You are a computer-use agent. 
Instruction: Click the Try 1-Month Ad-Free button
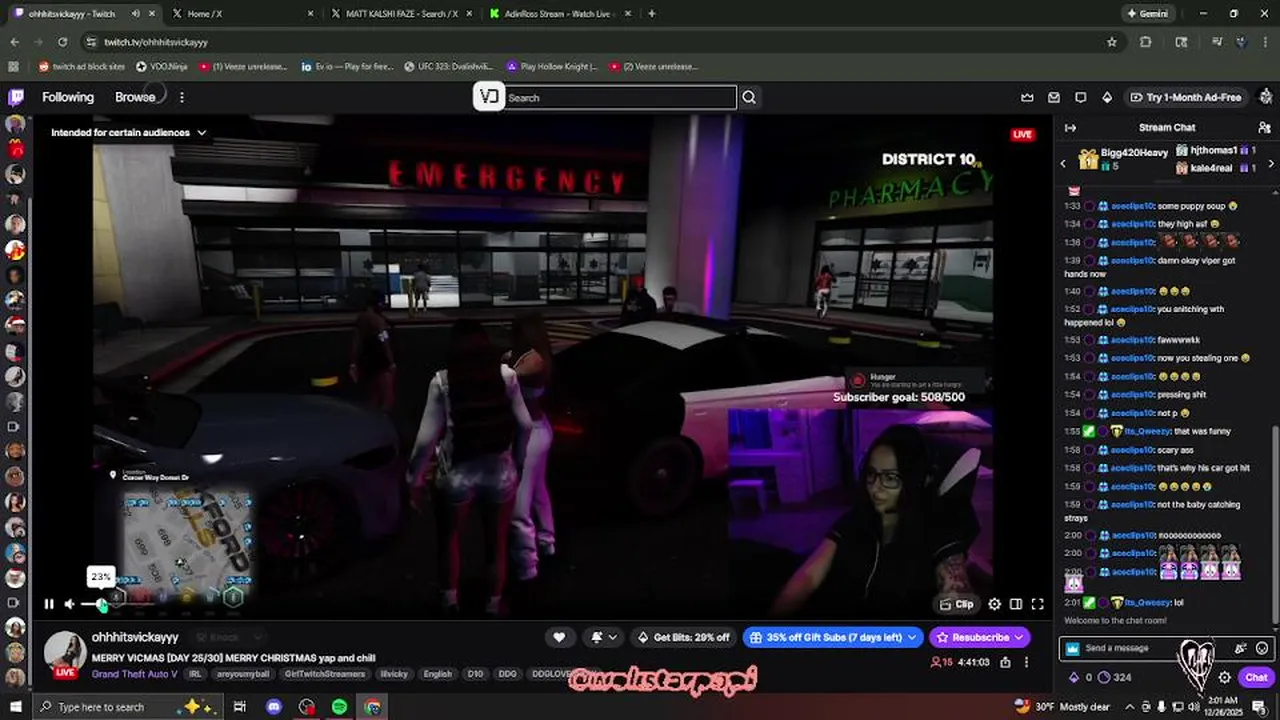[x=1186, y=97]
